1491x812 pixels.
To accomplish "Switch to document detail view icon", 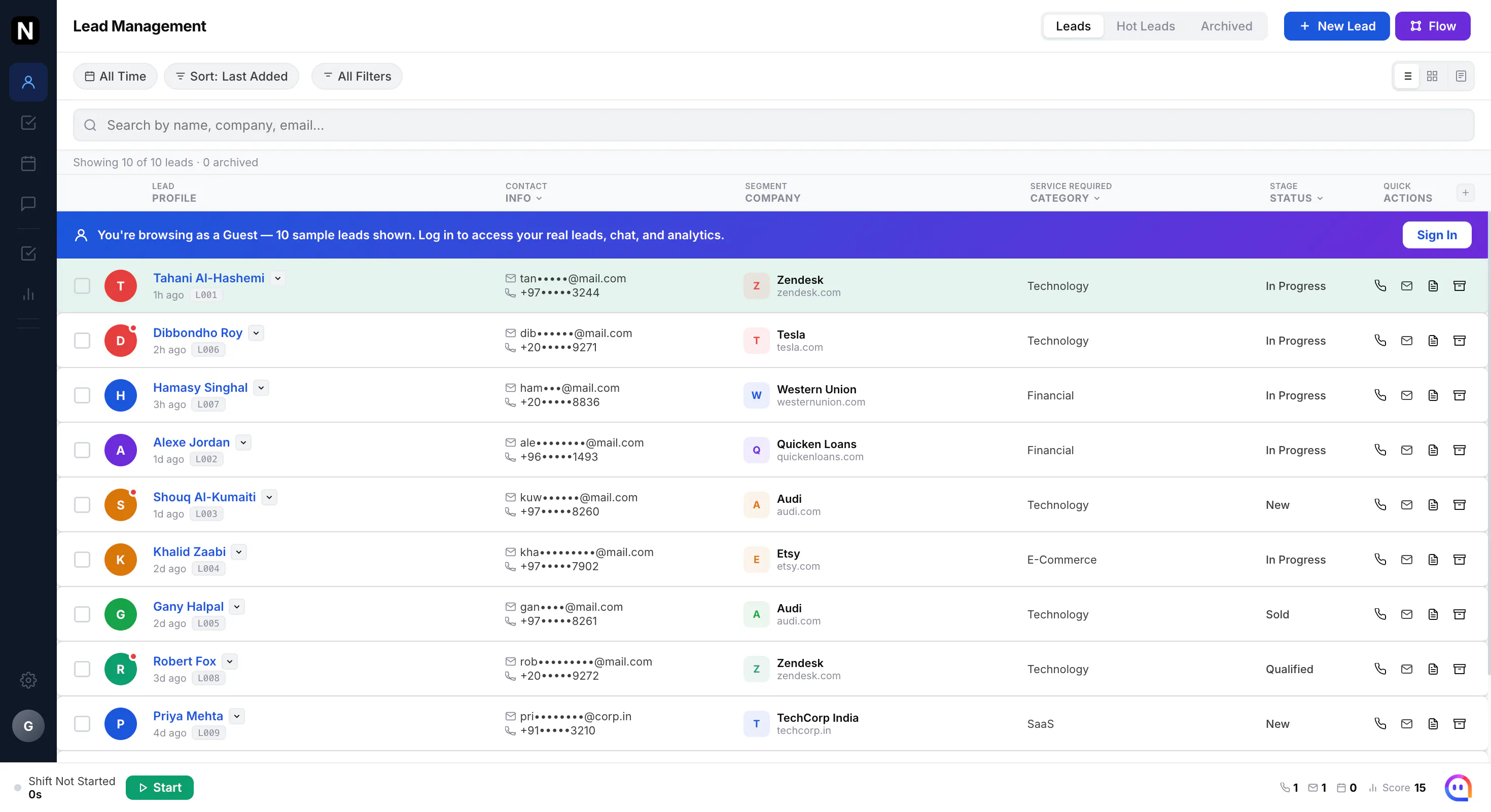I will click(x=1461, y=77).
